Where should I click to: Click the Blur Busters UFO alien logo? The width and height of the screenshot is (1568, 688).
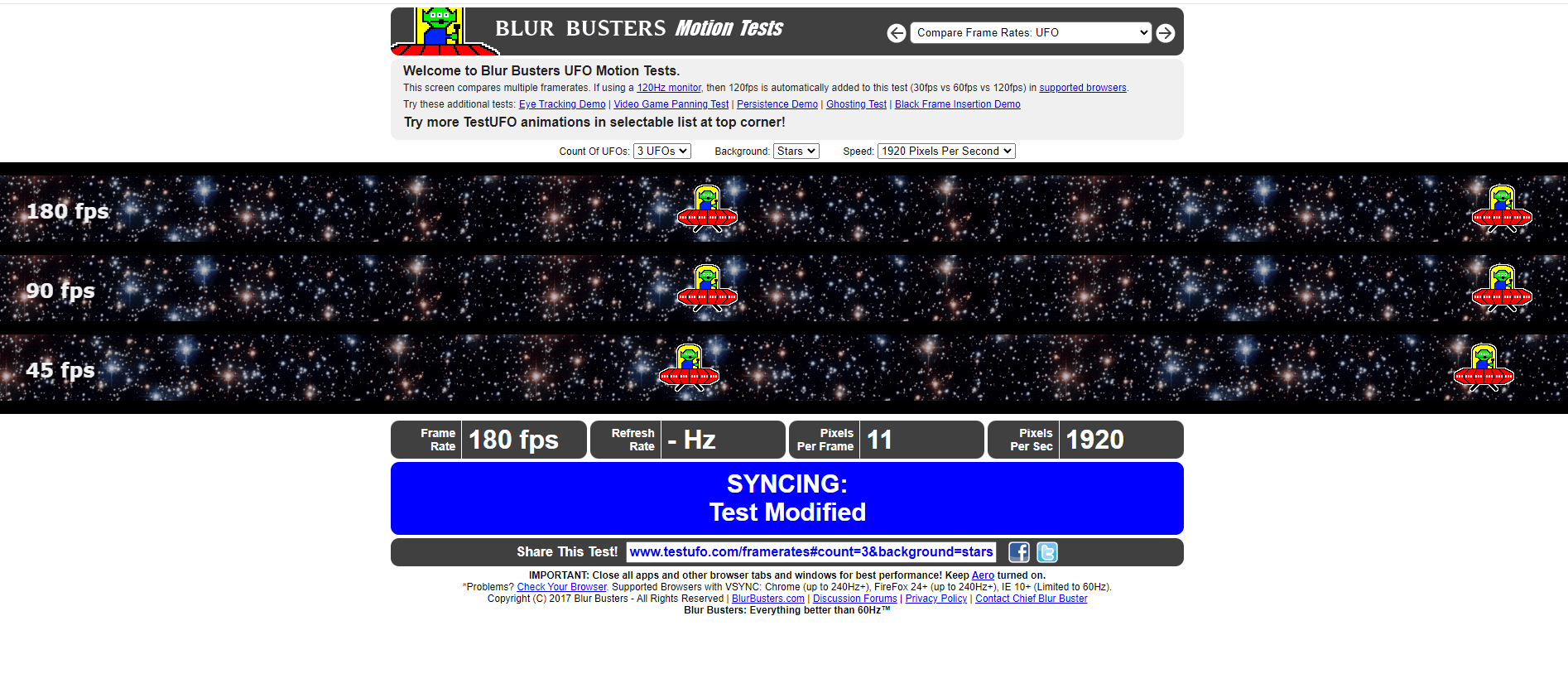pyautogui.click(x=445, y=31)
